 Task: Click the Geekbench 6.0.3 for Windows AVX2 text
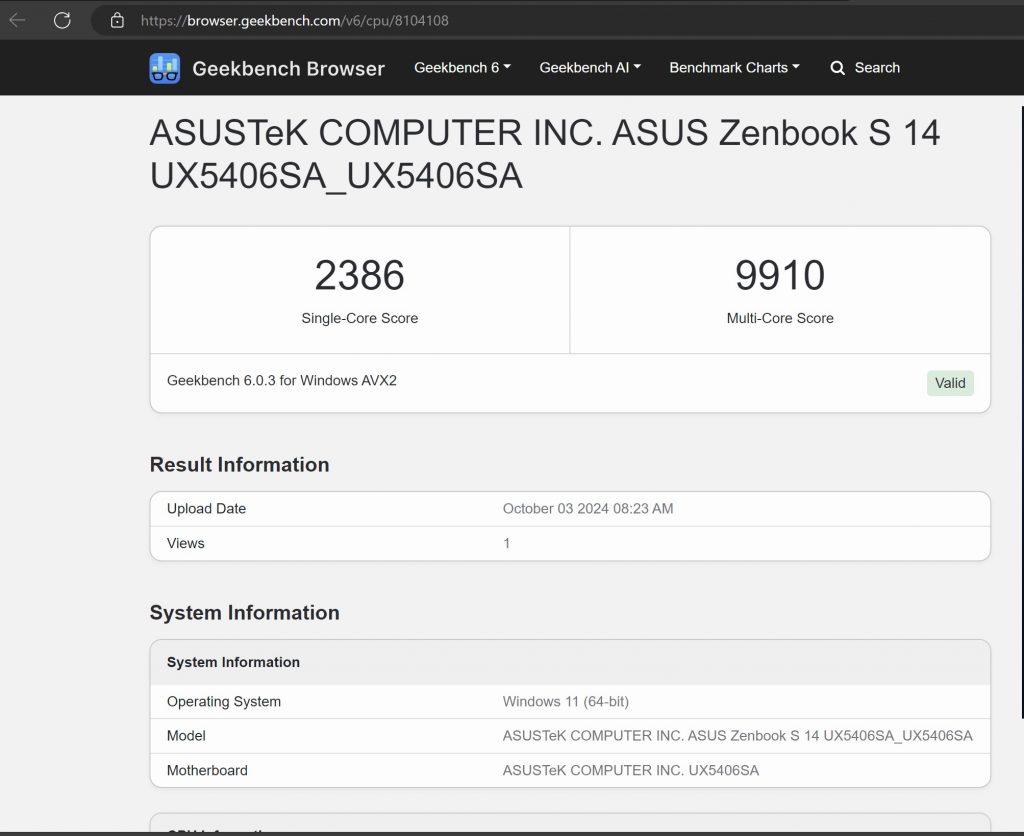point(281,380)
